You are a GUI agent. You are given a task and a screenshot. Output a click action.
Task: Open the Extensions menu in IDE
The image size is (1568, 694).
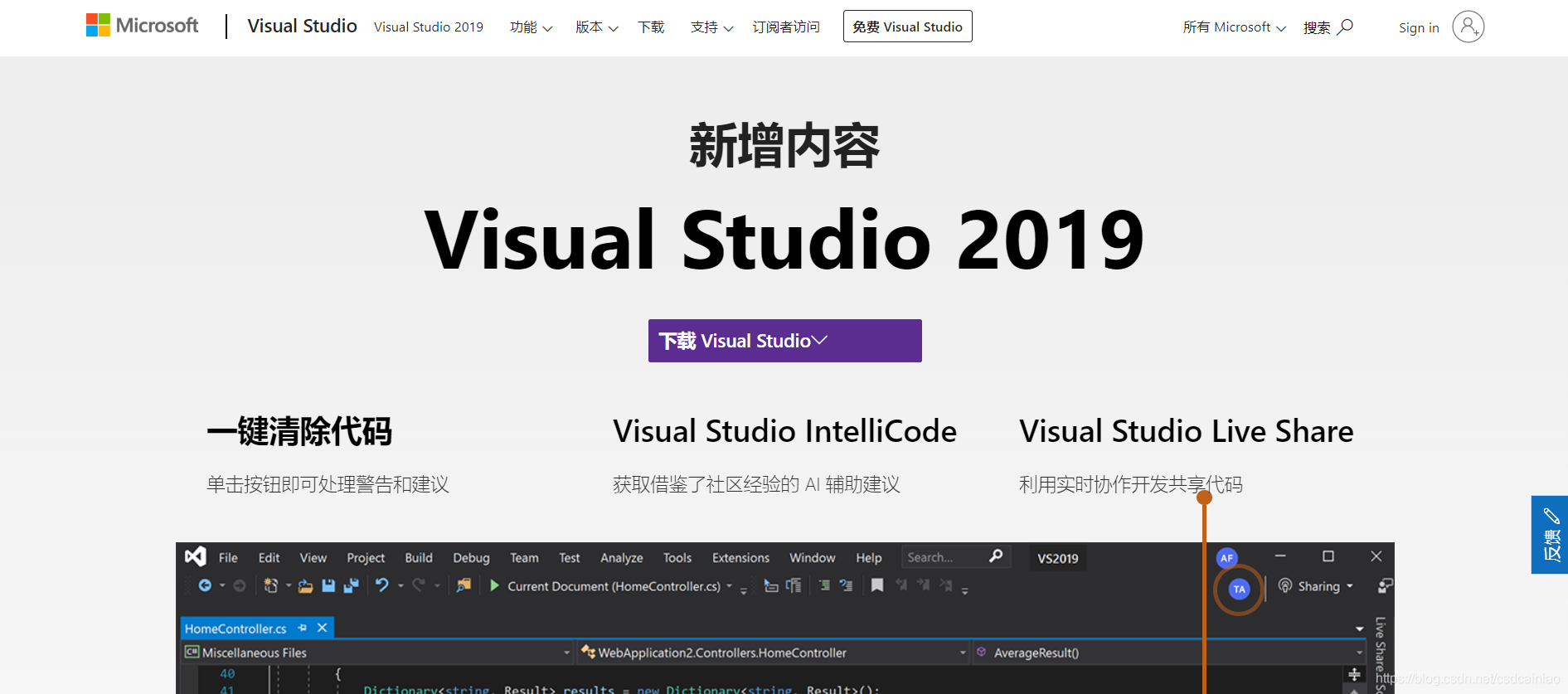click(740, 557)
